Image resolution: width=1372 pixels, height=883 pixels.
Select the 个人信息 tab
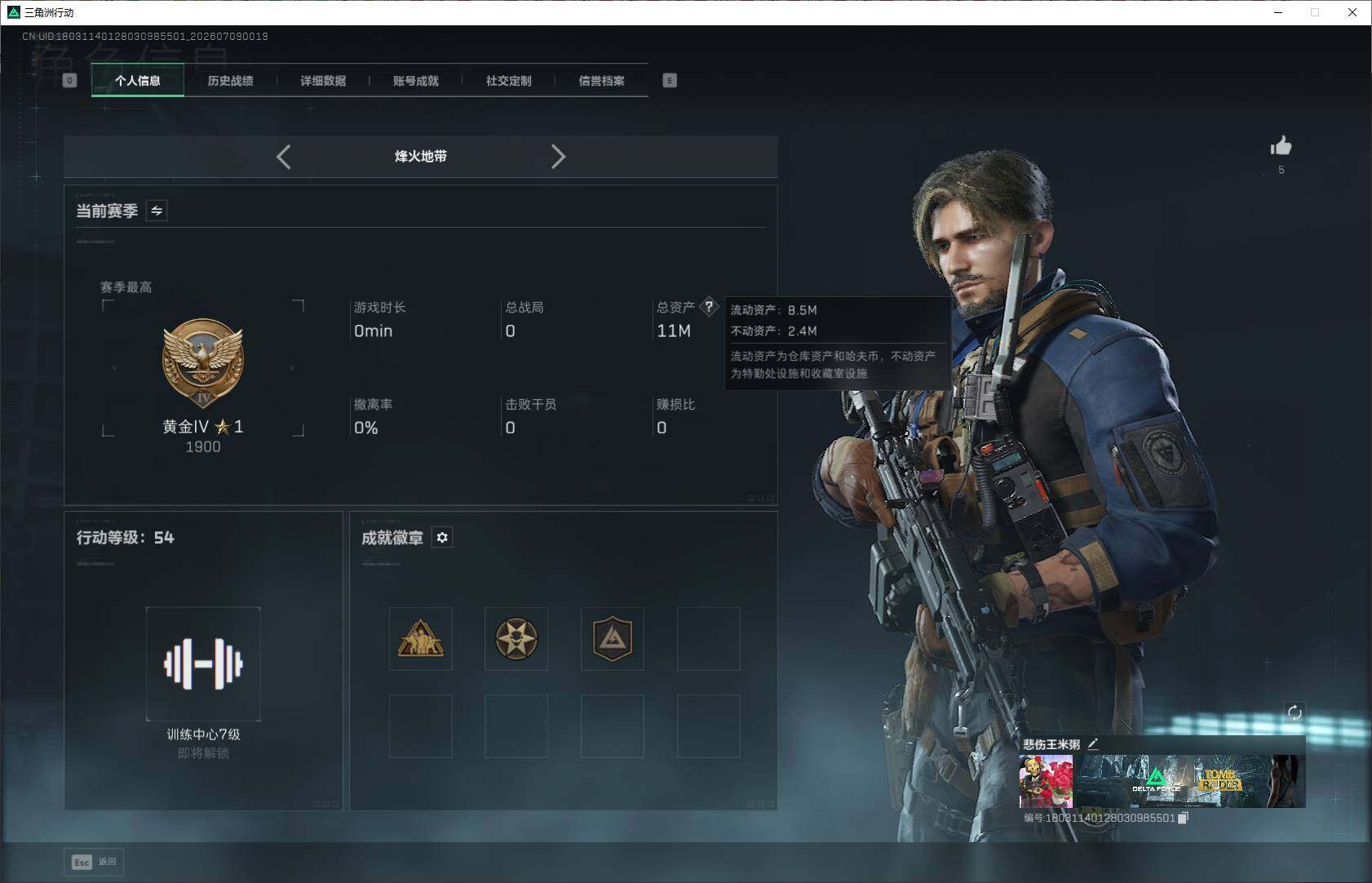click(138, 81)
